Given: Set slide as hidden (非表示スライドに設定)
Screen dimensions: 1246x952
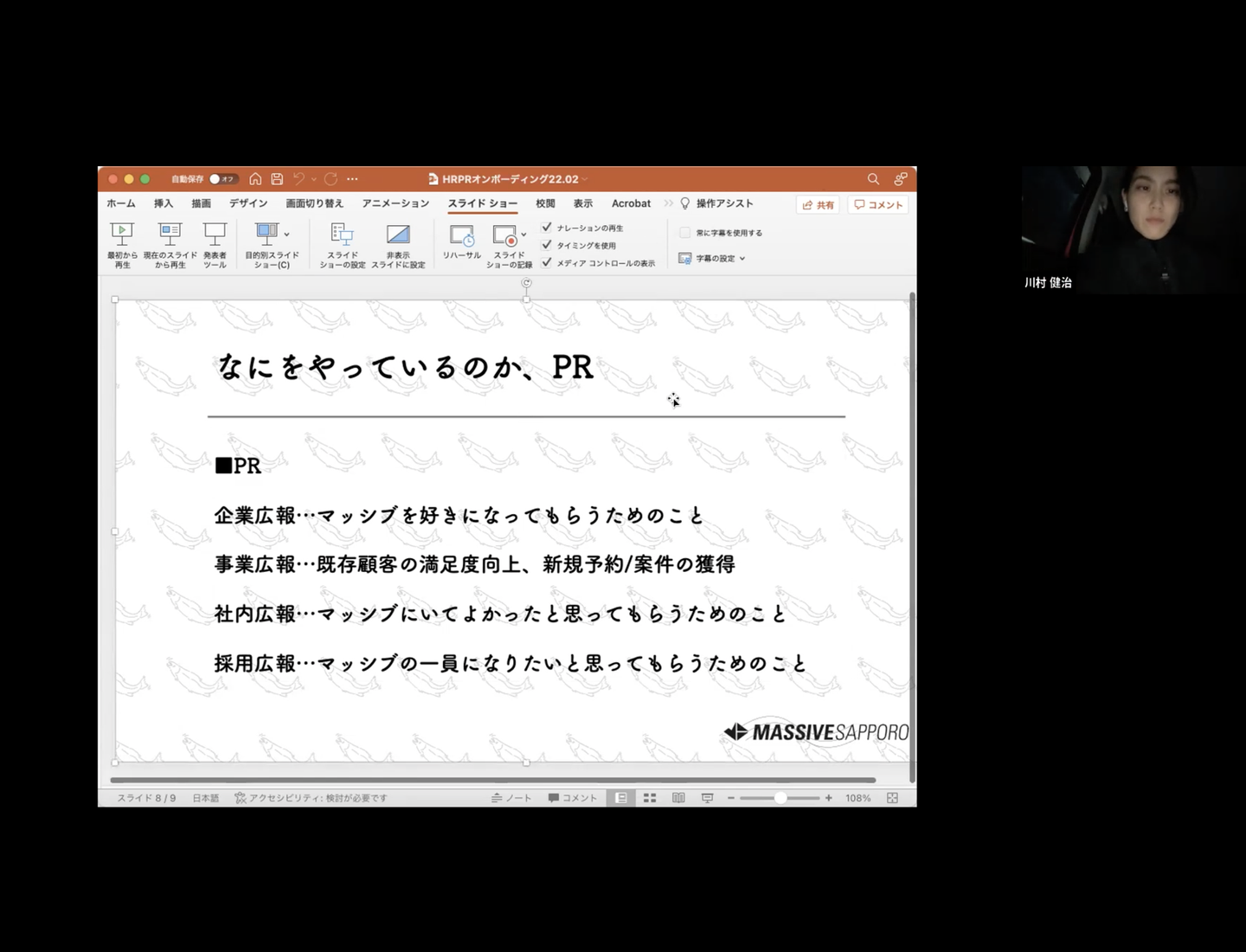Looking at the screenshot, I should pyautogui.click(x=398, y=243).
